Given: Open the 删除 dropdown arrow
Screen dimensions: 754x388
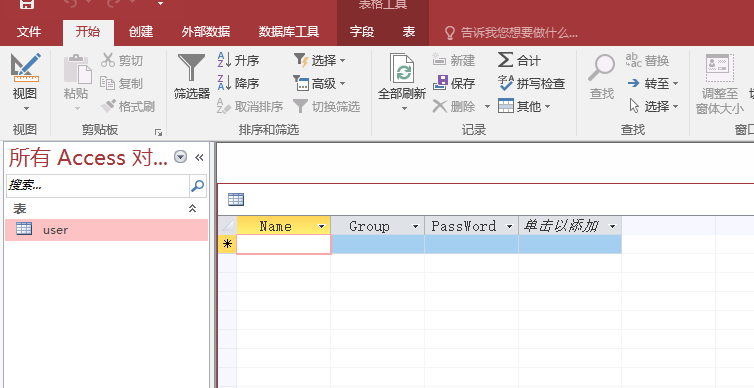Looking at the screenshot, I should tap(487, 106).
